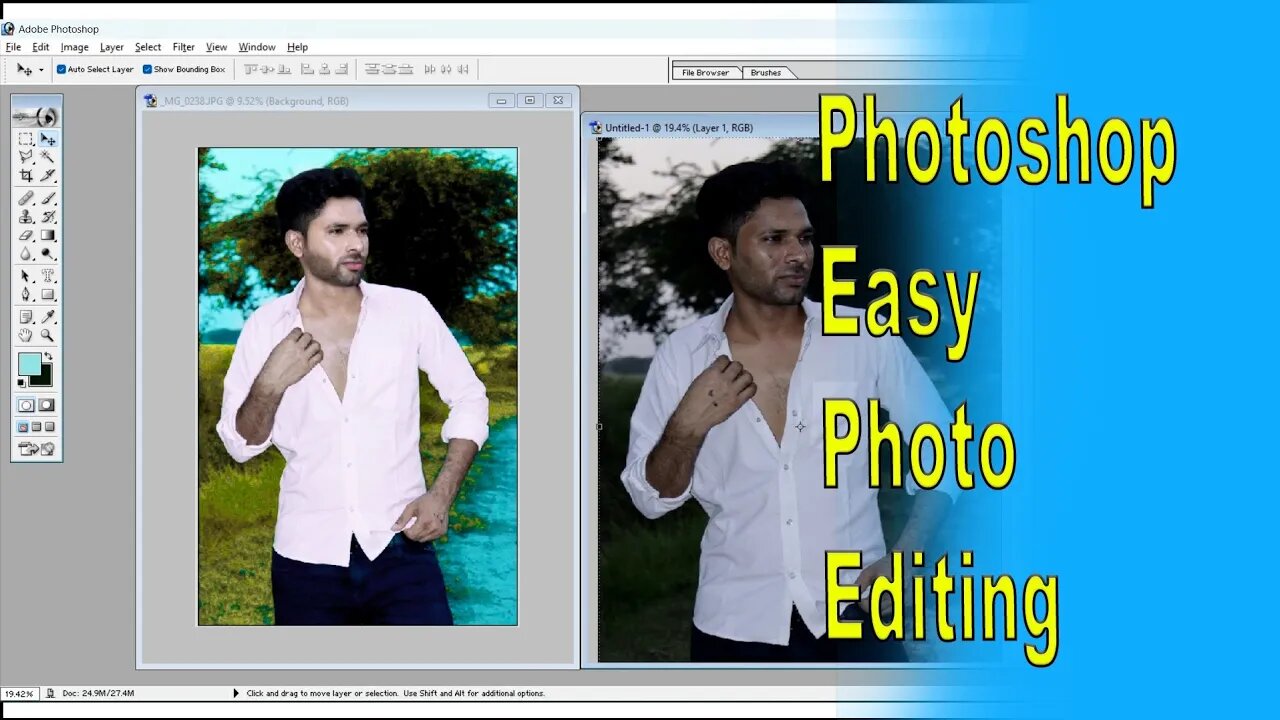Select the Rectangular Marquee tool
Image resolution: width=1280 pixels, height=720 pixels.
[x=26, y=139]
